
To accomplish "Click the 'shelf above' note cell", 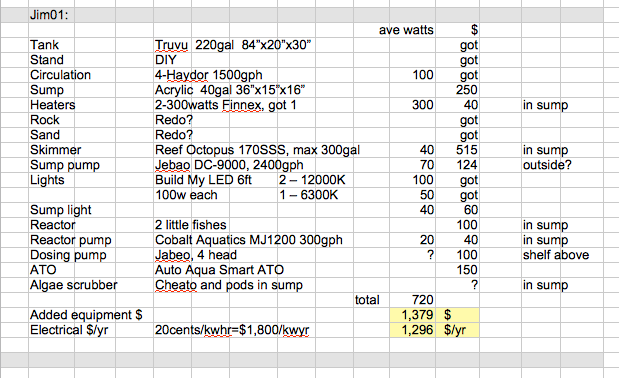I will [556, 255].
